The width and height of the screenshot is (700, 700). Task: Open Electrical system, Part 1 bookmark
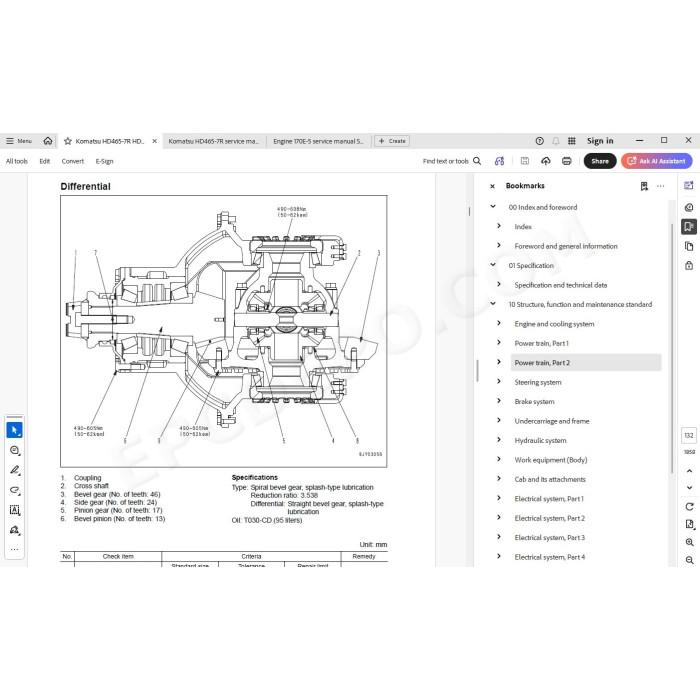pos(549,499)
